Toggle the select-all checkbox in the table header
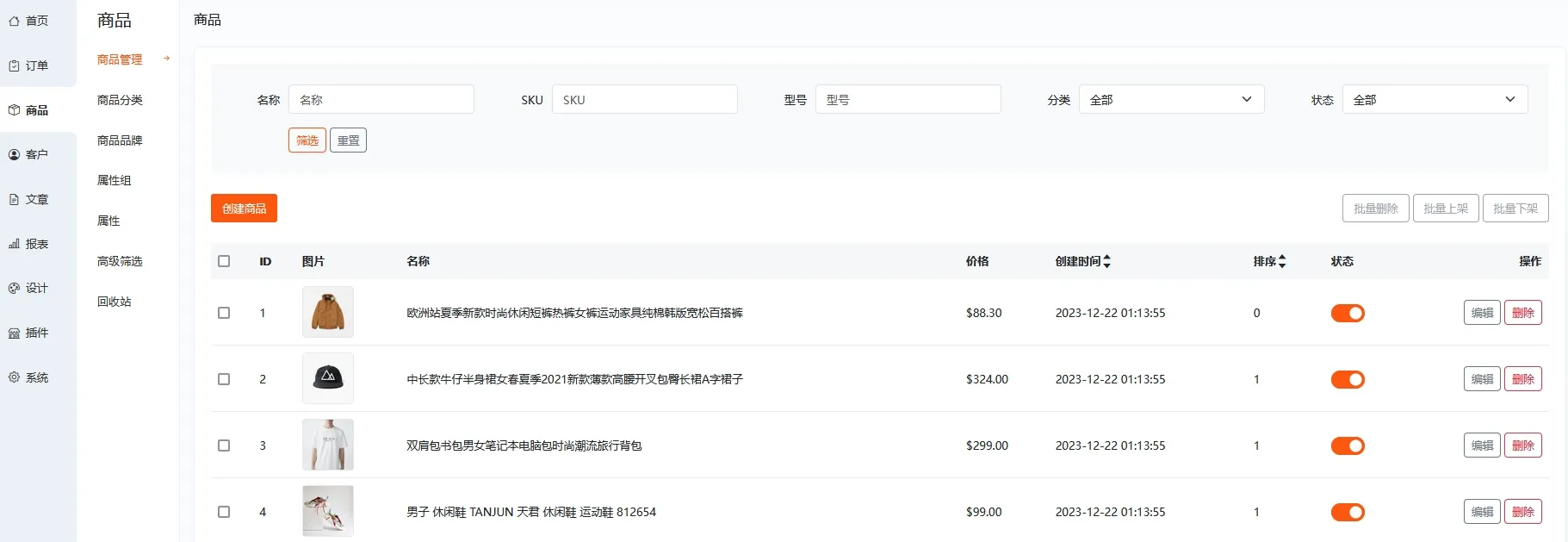 tap(224, 261)
